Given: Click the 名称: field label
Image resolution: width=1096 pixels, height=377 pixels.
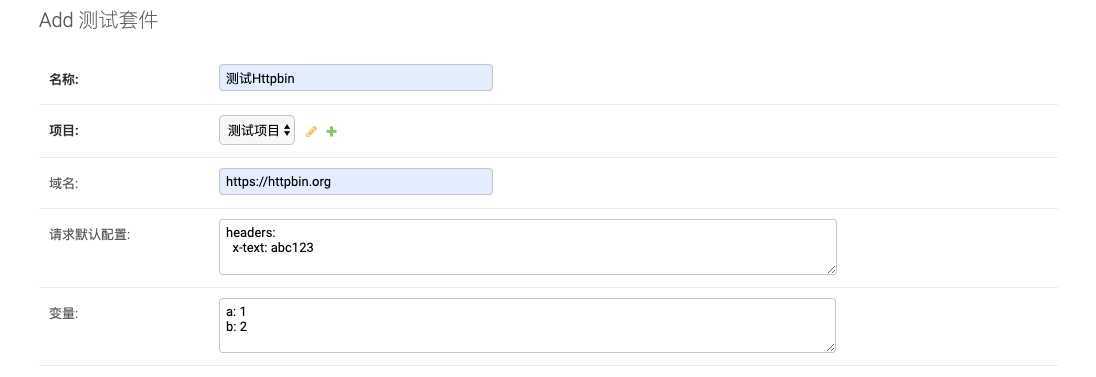Looking at the screenshot, I should tap(64, 78).
